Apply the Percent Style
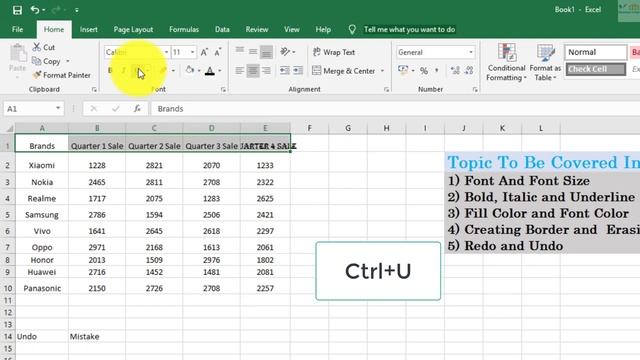Screen dimensions: 640x360 424,71
